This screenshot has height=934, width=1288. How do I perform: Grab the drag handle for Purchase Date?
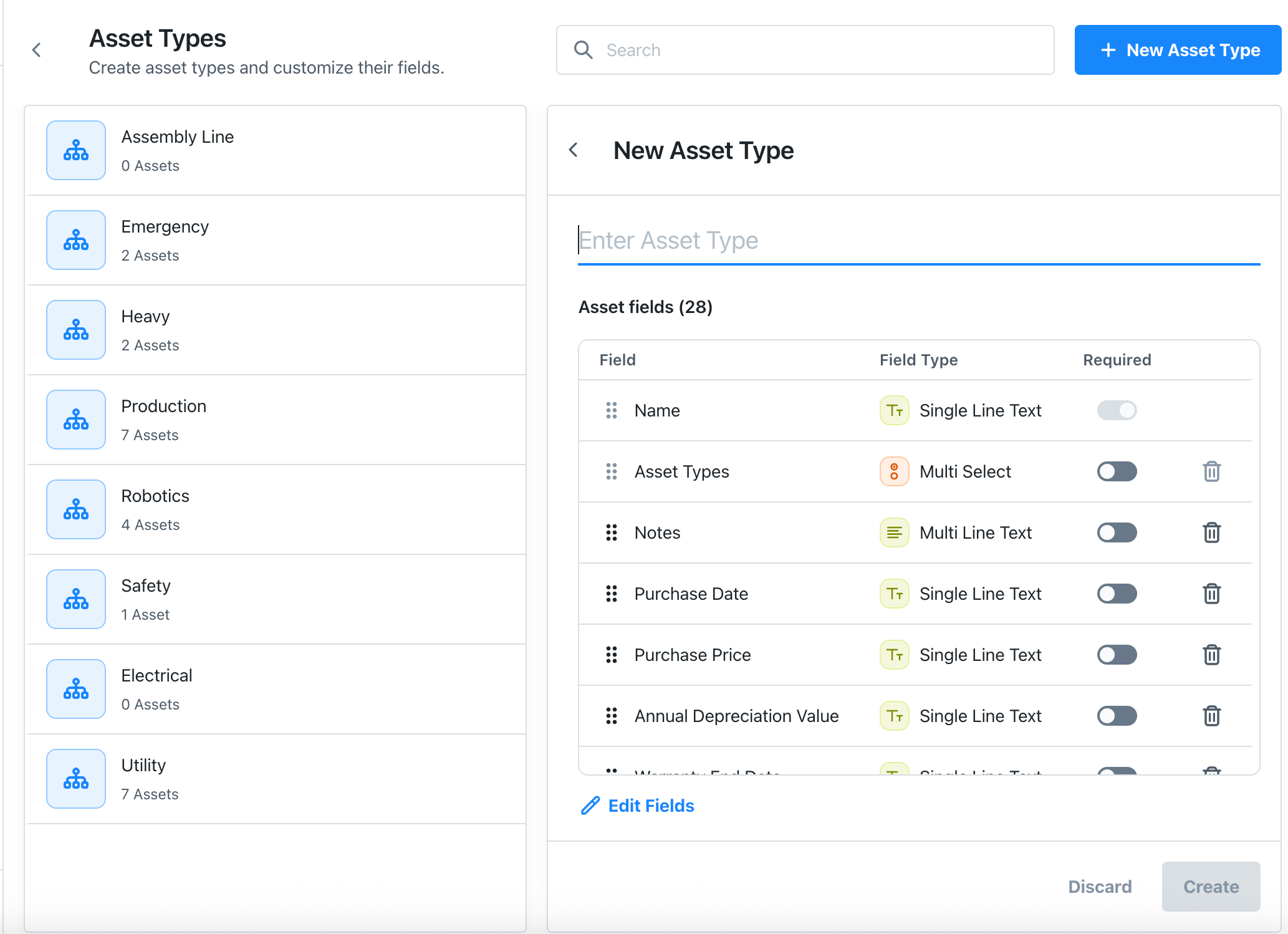tap(612, 594)
